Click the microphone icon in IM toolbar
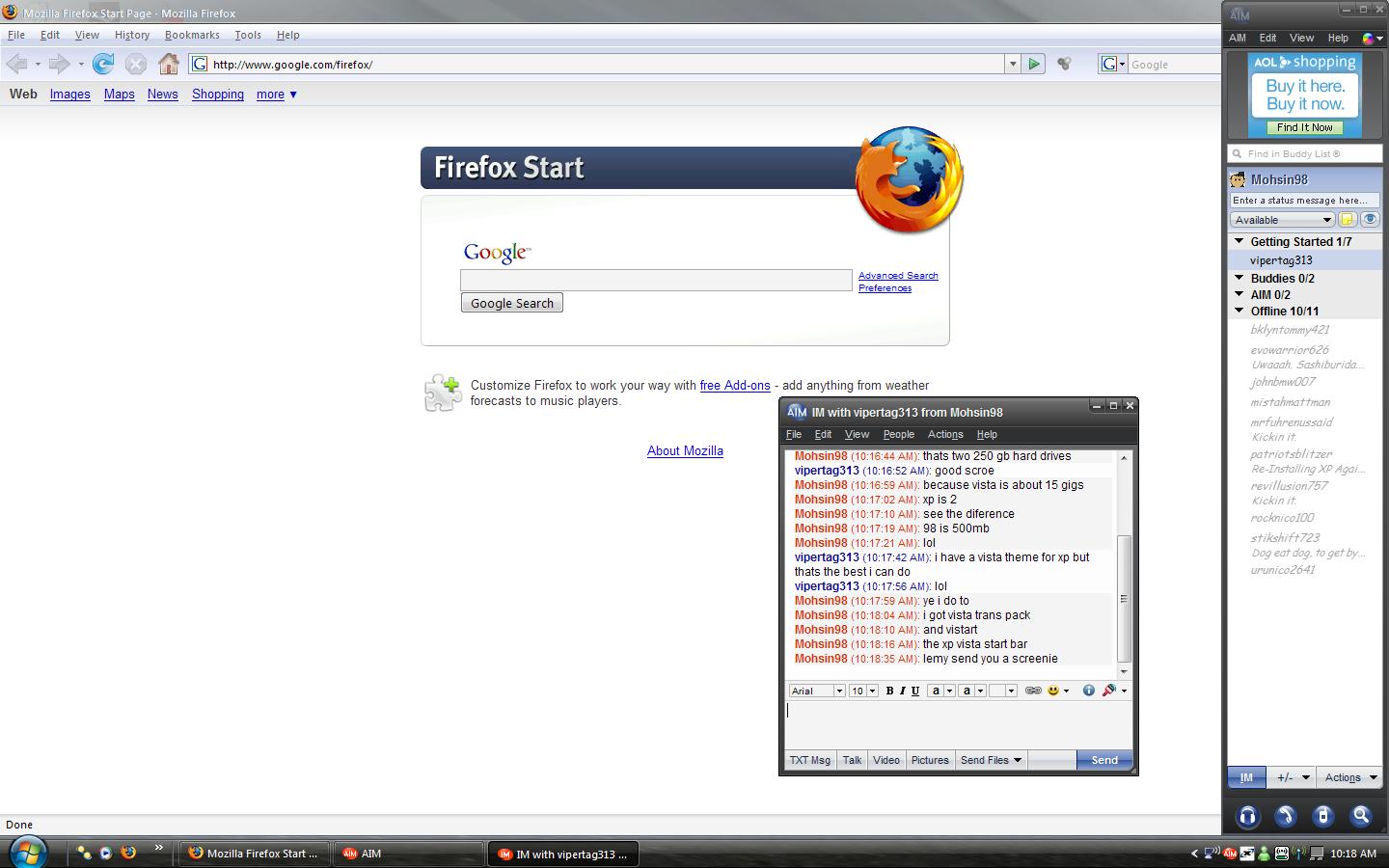The height and width of the screenshot is (868, 1389). click(1109, 691)
